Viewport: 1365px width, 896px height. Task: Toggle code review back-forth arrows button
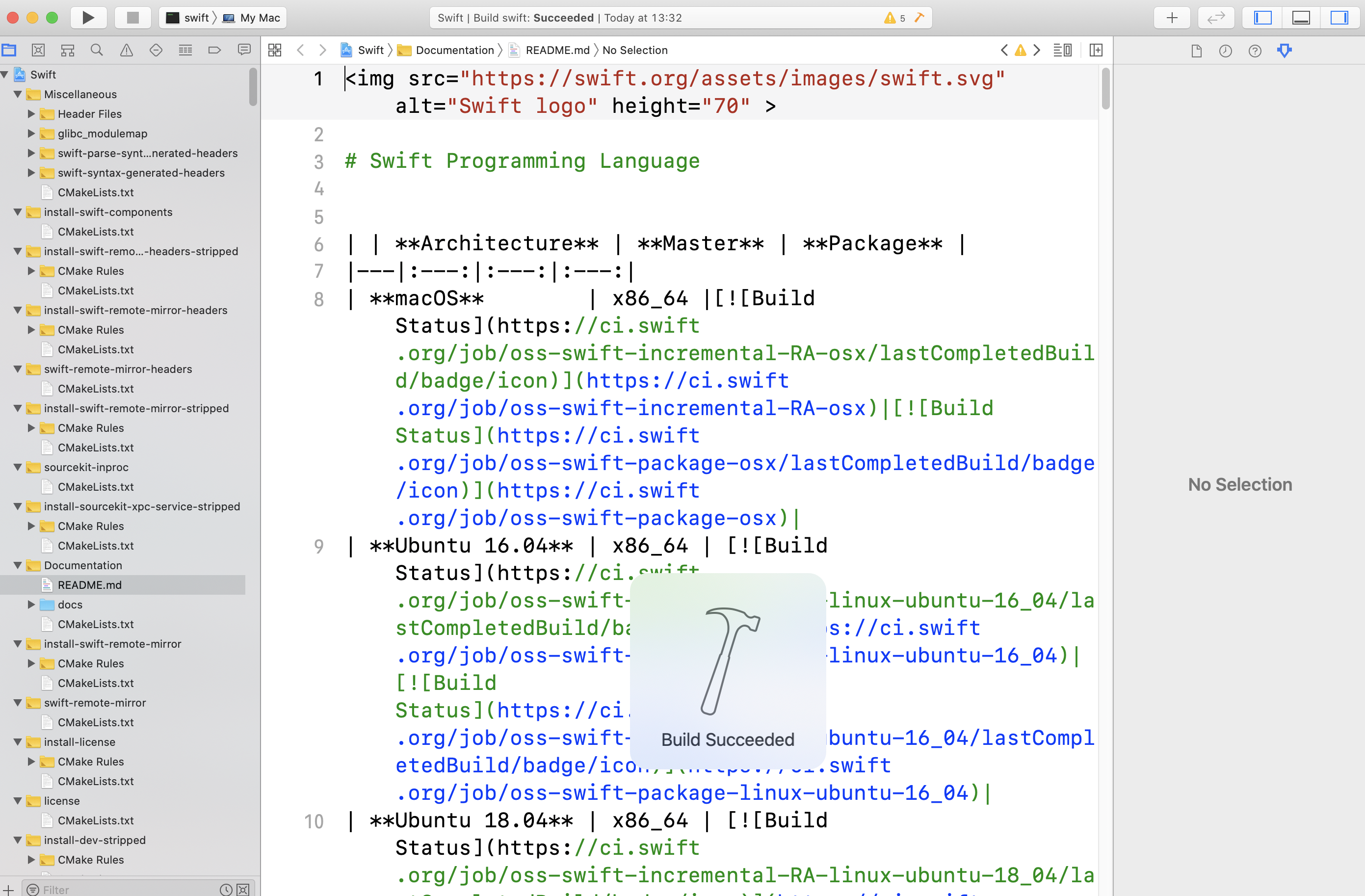click(x=1216, y=18)
